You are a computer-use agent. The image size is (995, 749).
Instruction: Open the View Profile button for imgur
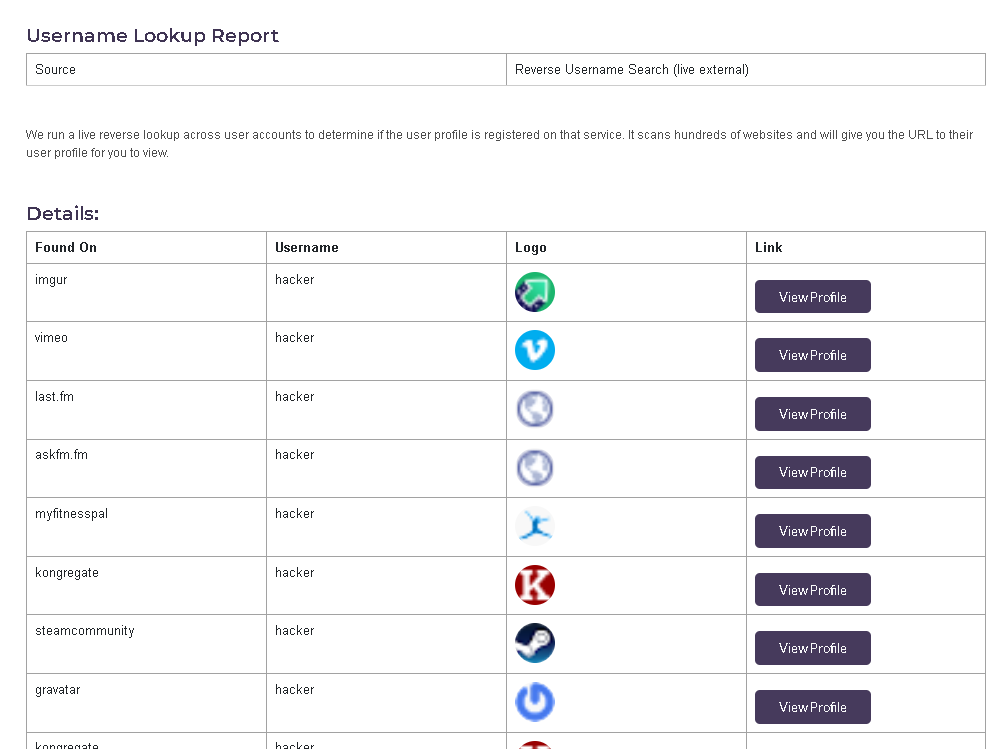[812, 296]
